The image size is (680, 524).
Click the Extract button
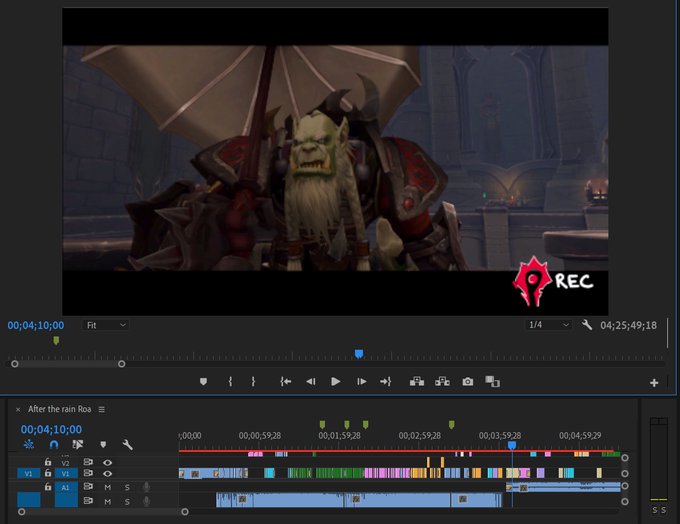[x=442, y=382]
